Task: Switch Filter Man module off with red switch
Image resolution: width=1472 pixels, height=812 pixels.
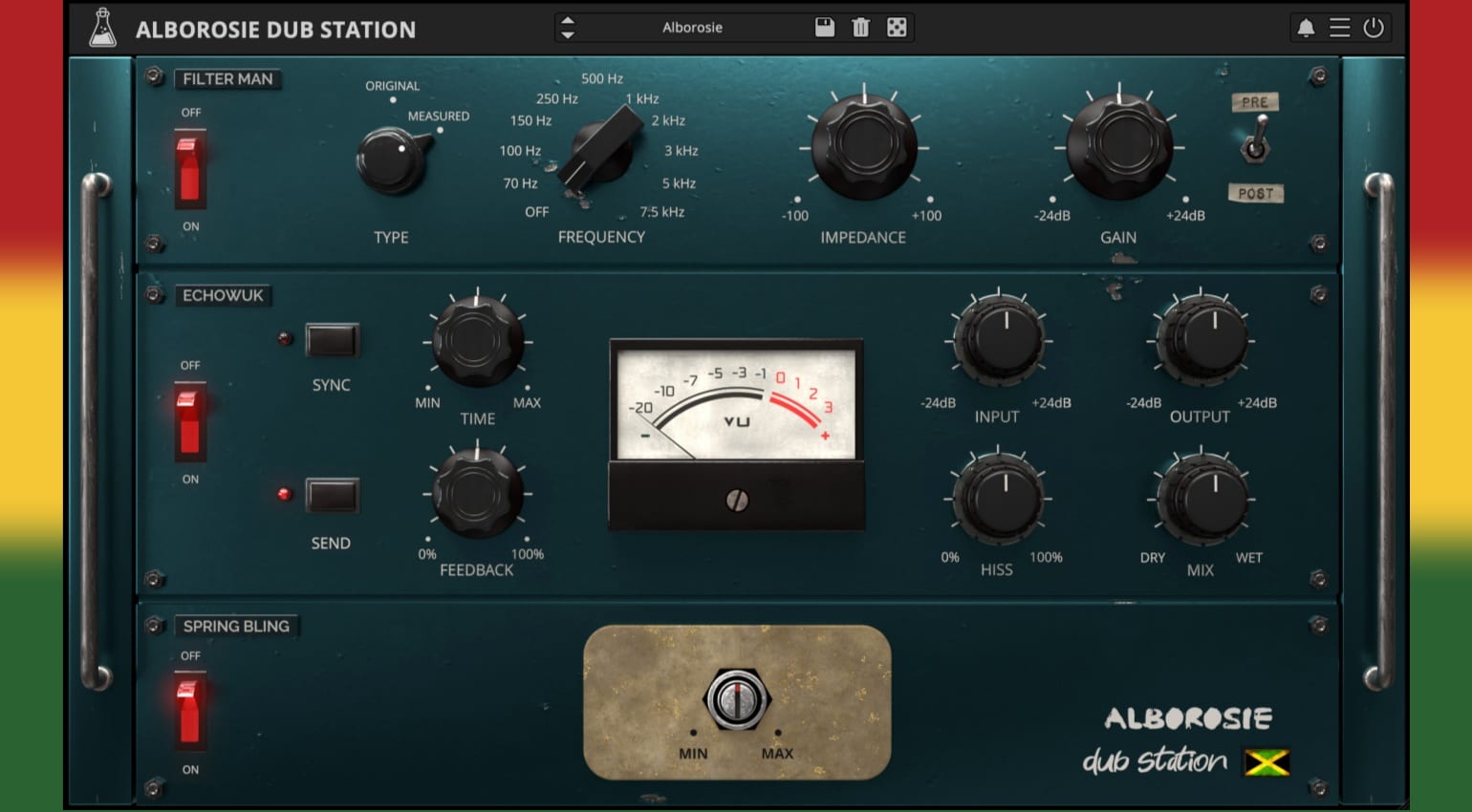Action: click(189, 169)
